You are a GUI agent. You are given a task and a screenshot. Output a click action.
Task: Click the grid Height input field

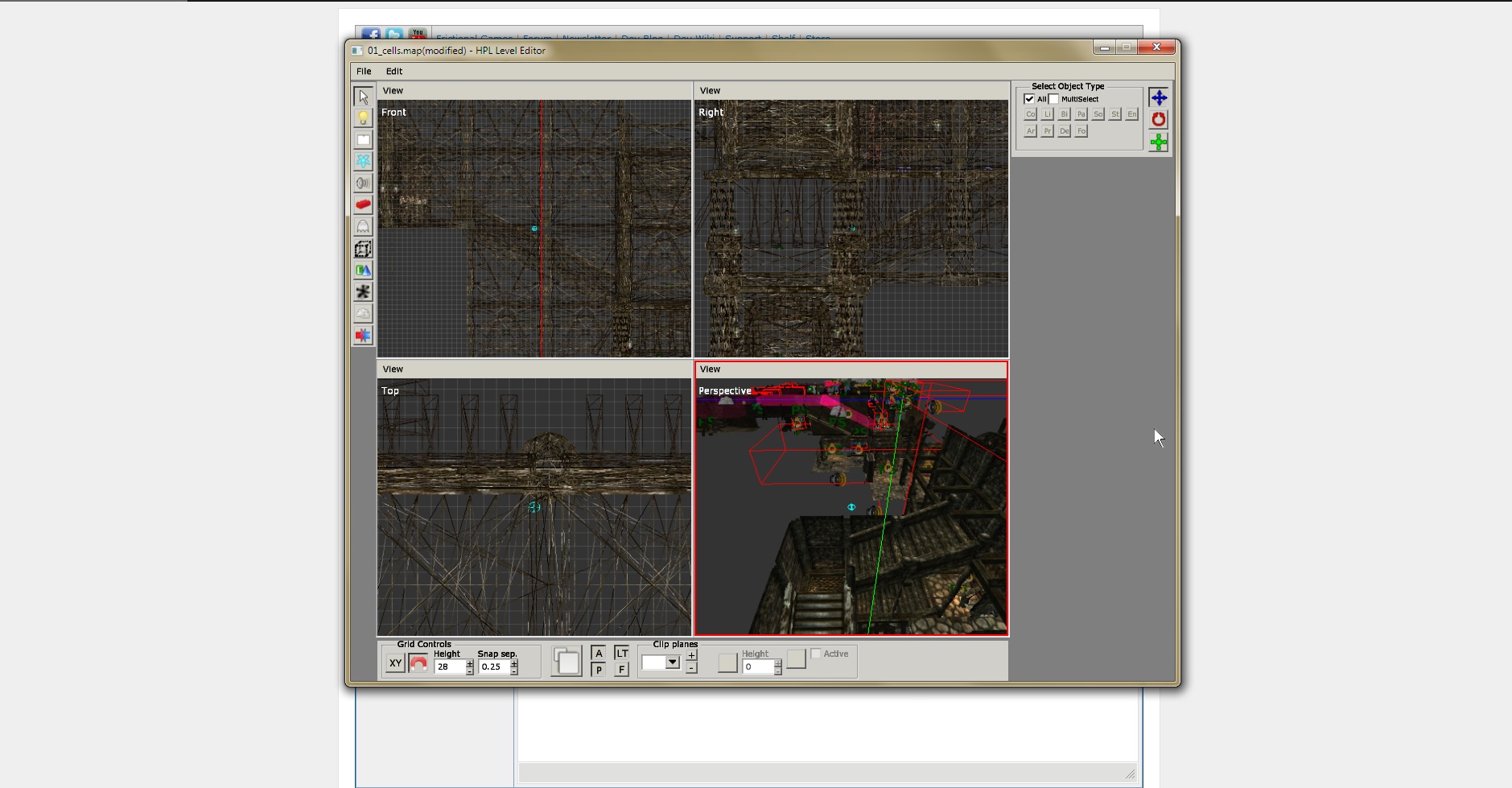click(449, 666)
